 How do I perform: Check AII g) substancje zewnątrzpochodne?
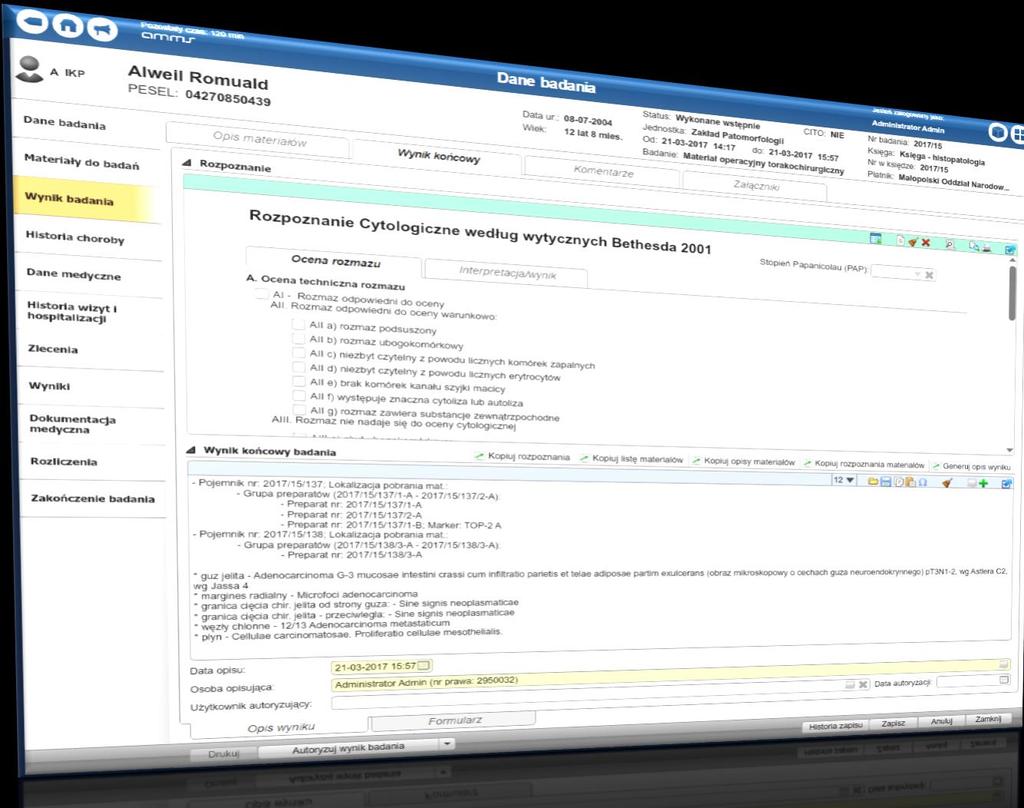point(299,410)
